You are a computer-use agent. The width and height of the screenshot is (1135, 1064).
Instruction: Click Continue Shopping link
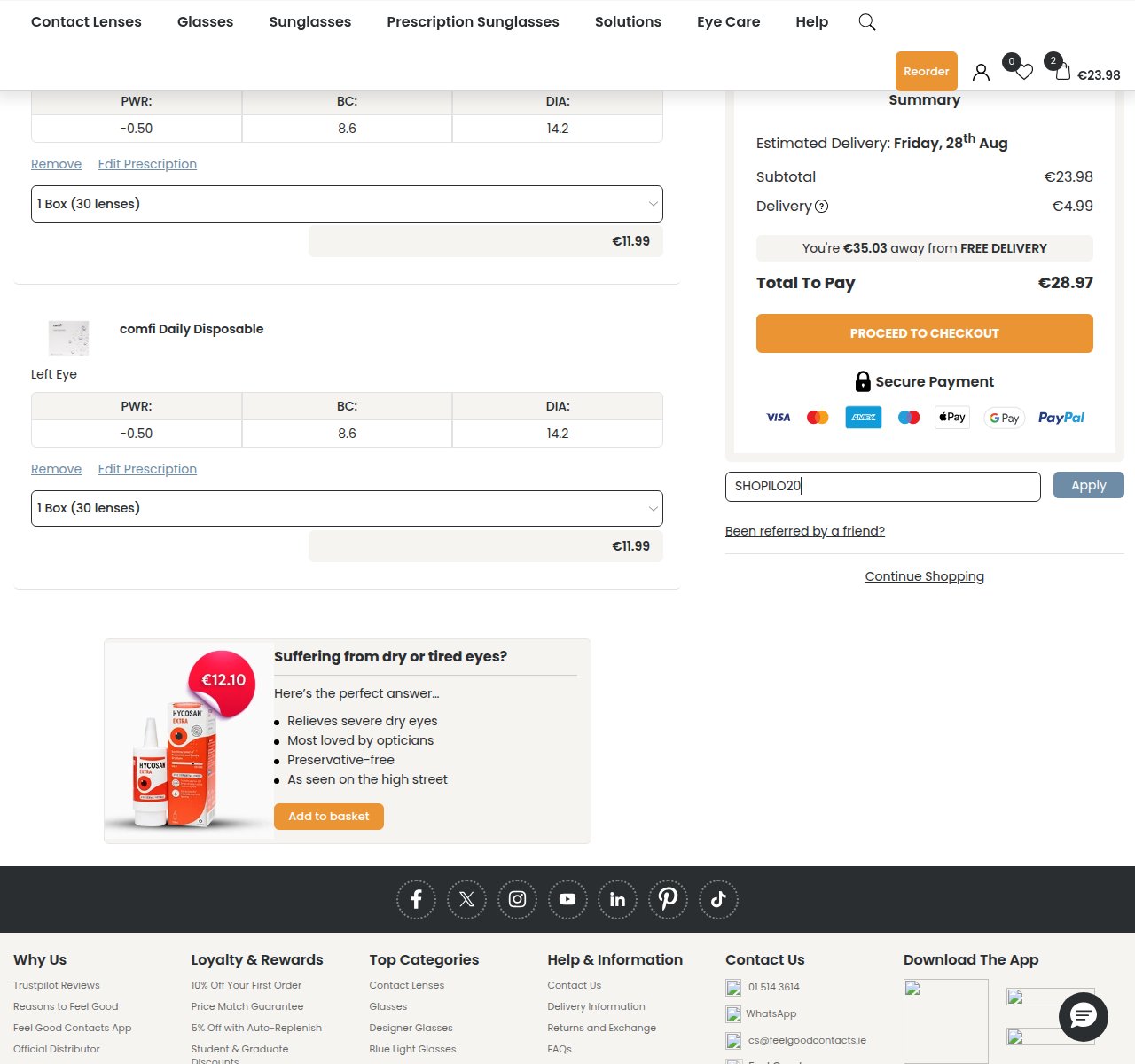coord(925,576)
